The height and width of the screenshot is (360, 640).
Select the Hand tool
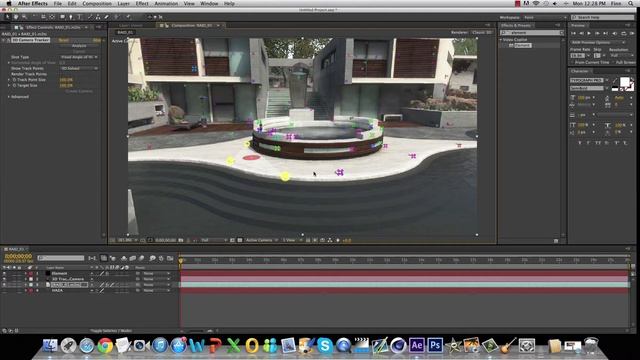[16, 17]
